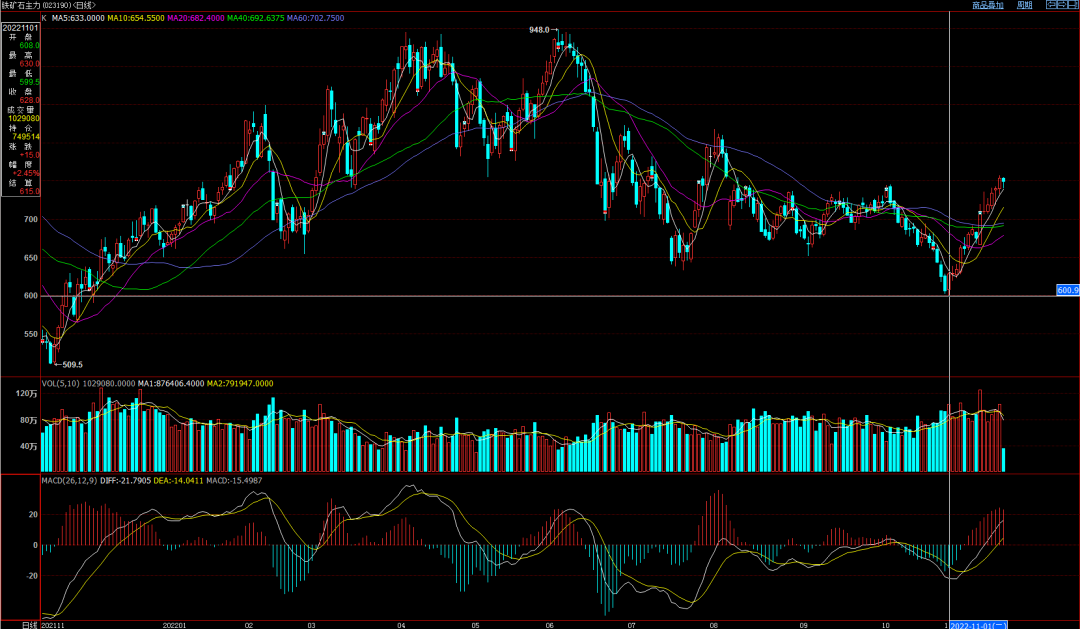Click the 948.0 high price marker
This screenshot has height=629, width=1080.
click(540, 31)
